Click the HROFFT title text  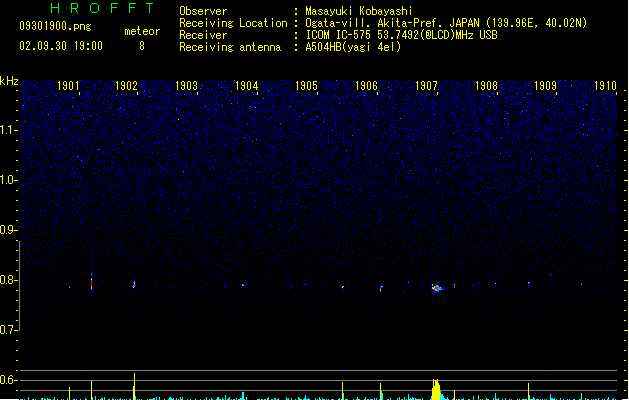tap(103, 8)
